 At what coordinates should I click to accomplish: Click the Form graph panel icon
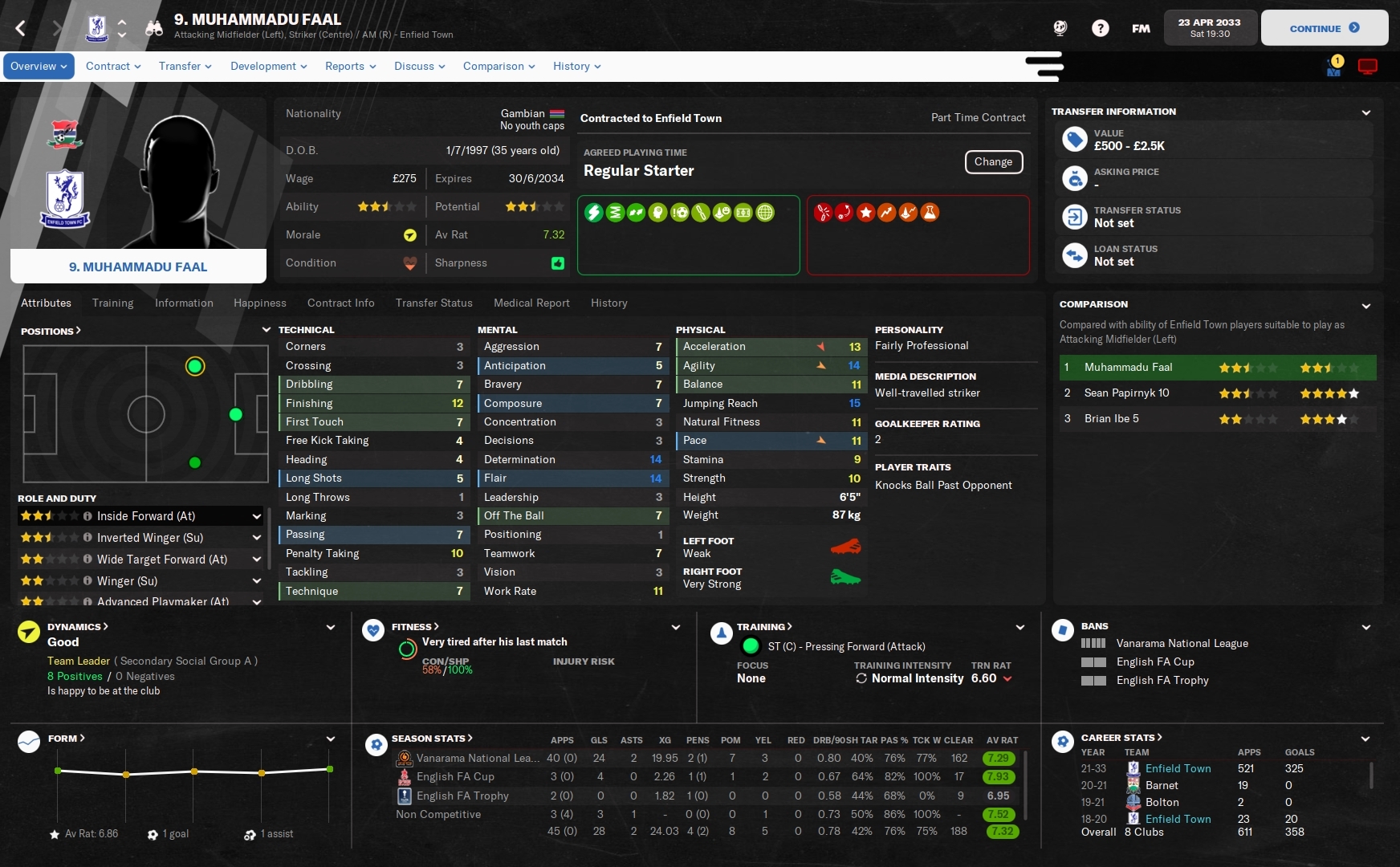[x=29, y=742]
